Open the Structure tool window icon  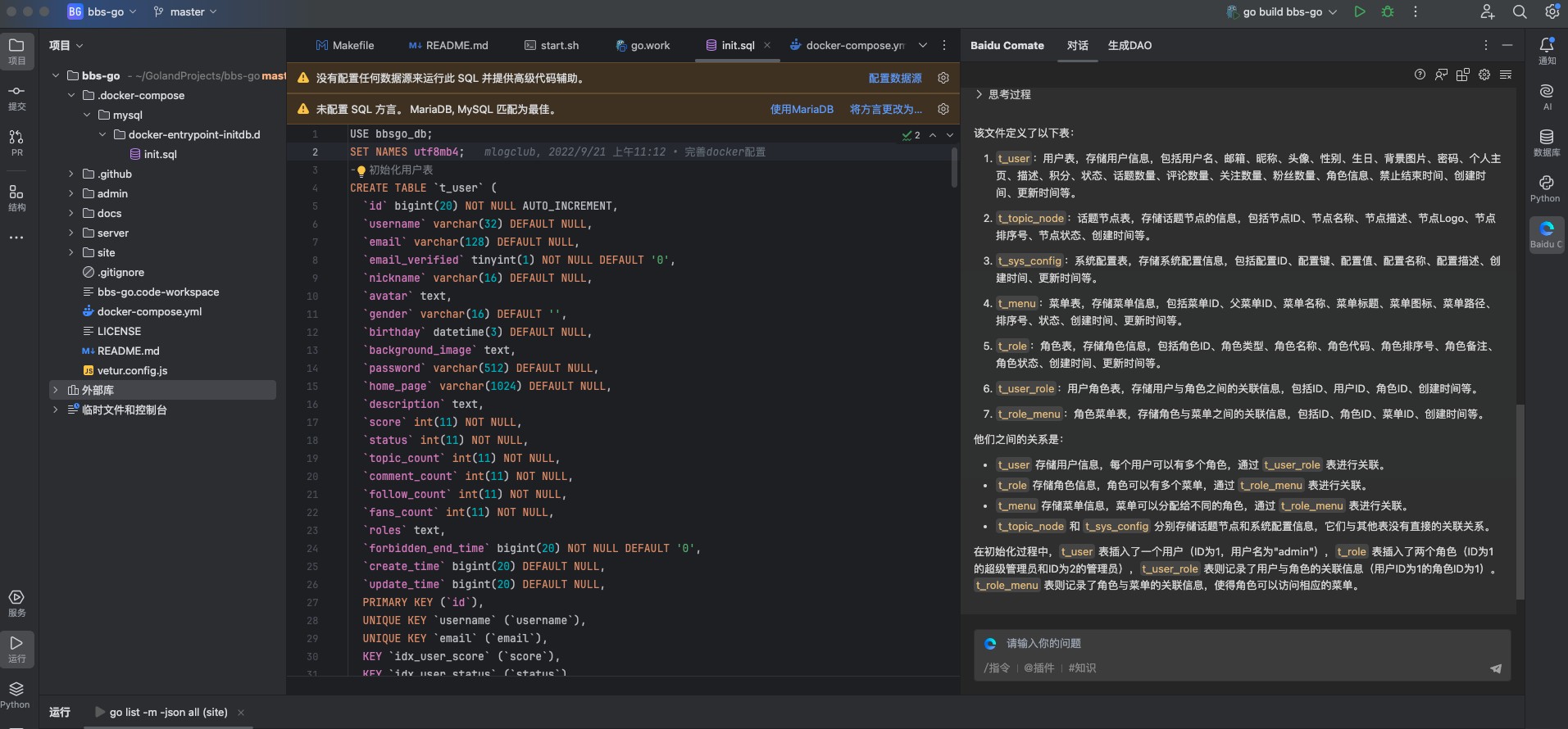(16, 197)
